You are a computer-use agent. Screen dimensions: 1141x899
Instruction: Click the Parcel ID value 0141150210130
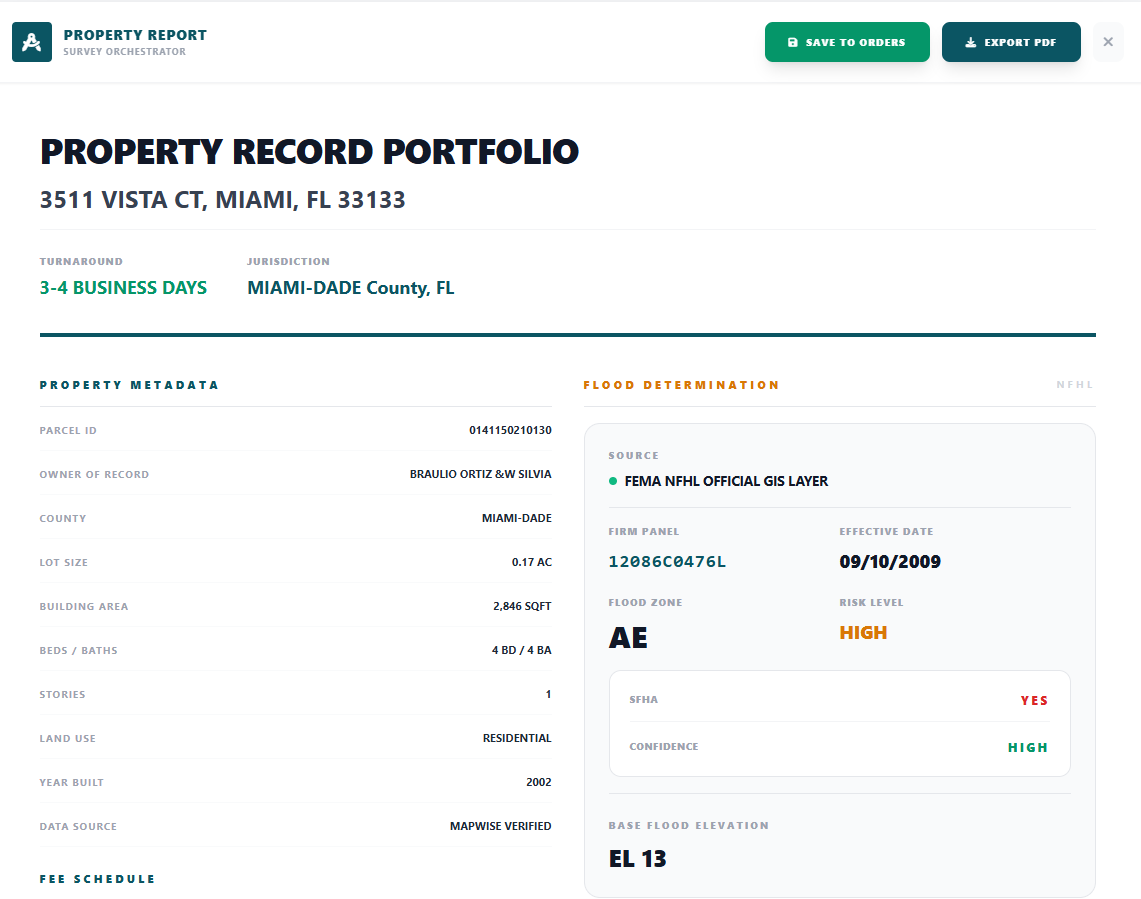coord(508,430)
